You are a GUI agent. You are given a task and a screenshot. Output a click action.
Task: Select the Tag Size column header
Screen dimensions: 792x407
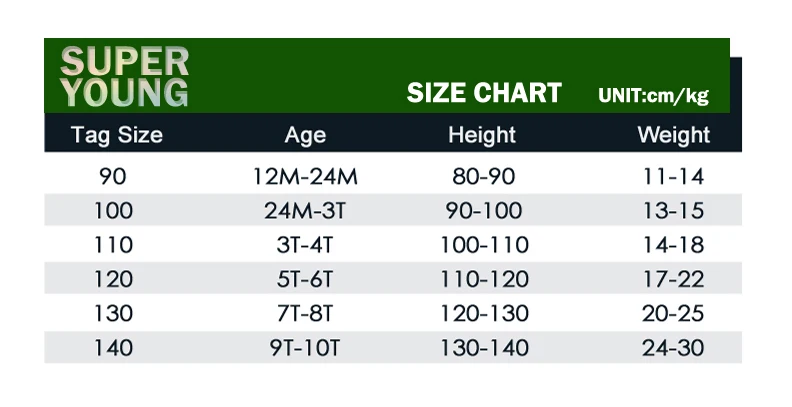click(117, 135)
